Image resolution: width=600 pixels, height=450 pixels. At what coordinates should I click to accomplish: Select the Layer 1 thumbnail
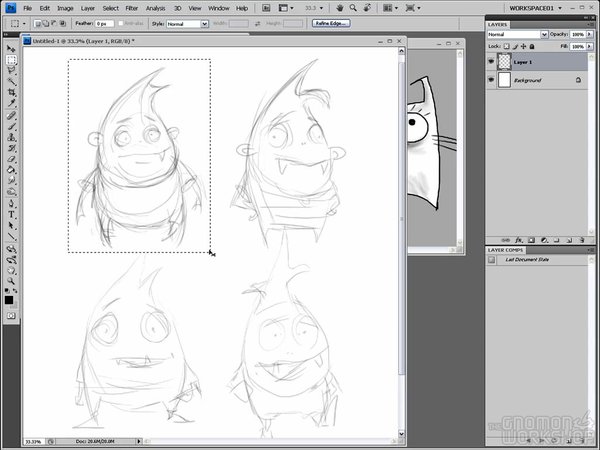pos(505,62)
